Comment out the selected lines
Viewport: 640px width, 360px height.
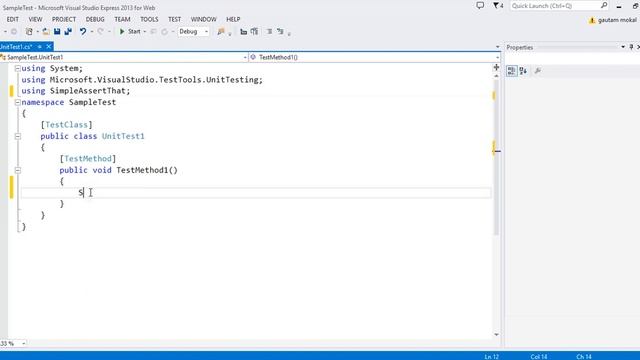pos(269,31)
